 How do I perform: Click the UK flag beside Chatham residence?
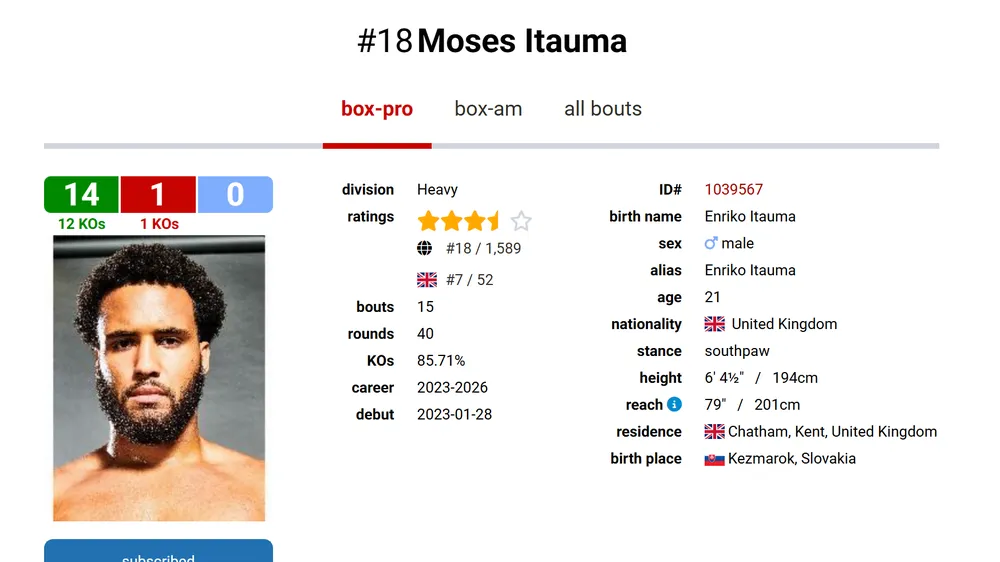[x=714, y=432]
